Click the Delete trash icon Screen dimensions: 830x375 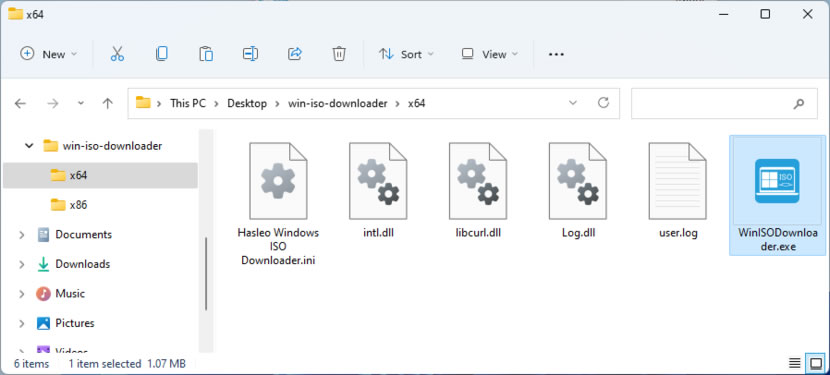339,53
